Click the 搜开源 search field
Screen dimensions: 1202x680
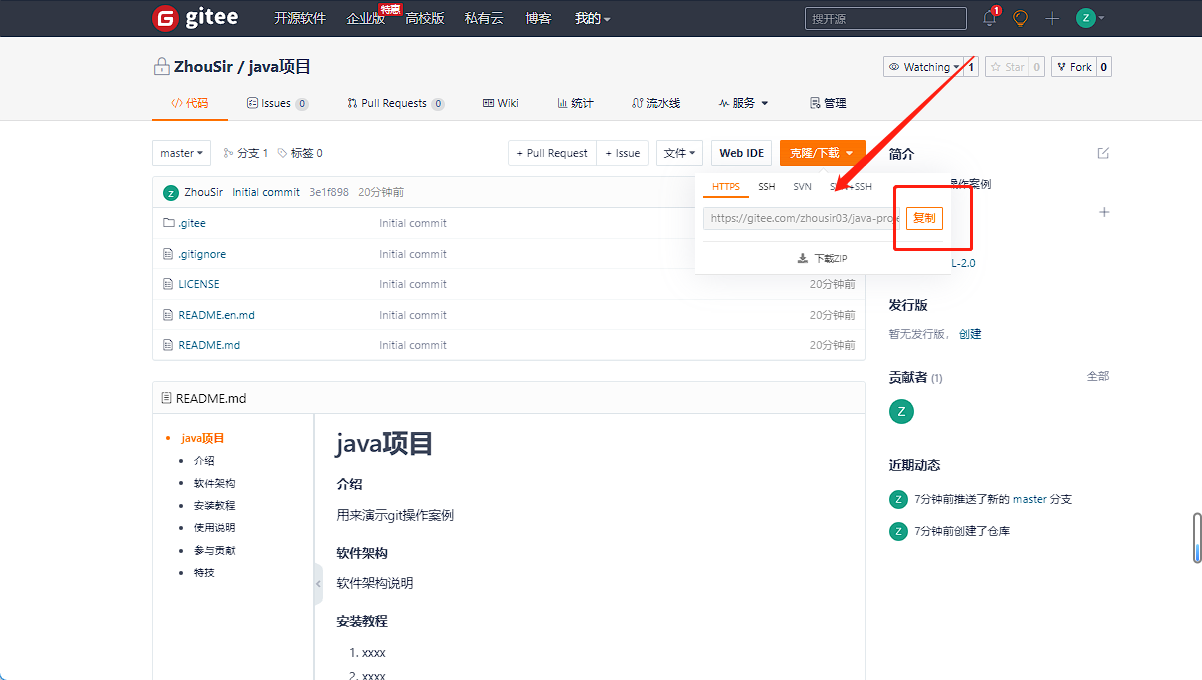click(886, 18)
